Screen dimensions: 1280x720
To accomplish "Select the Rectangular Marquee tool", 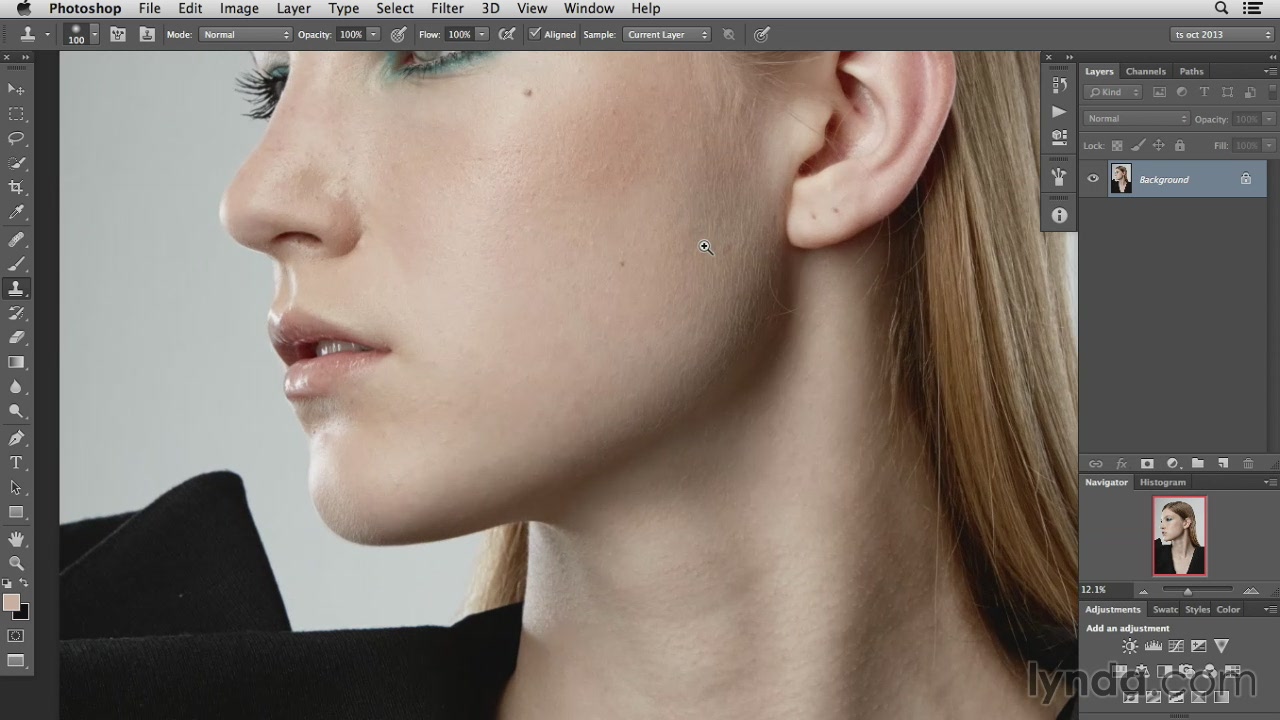I will (x=16, y=114).
